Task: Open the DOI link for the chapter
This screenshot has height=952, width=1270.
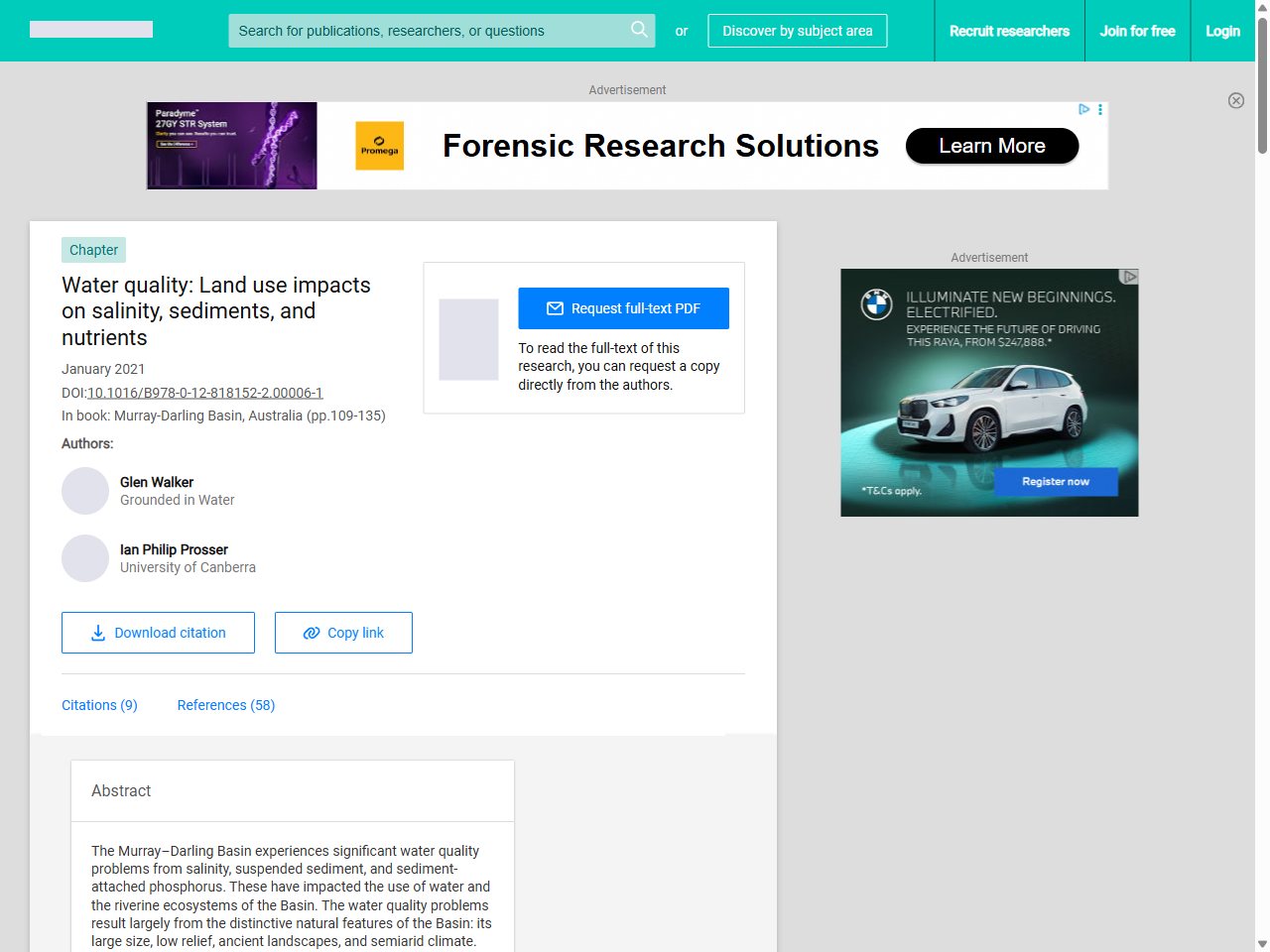Action: [204, 393]
